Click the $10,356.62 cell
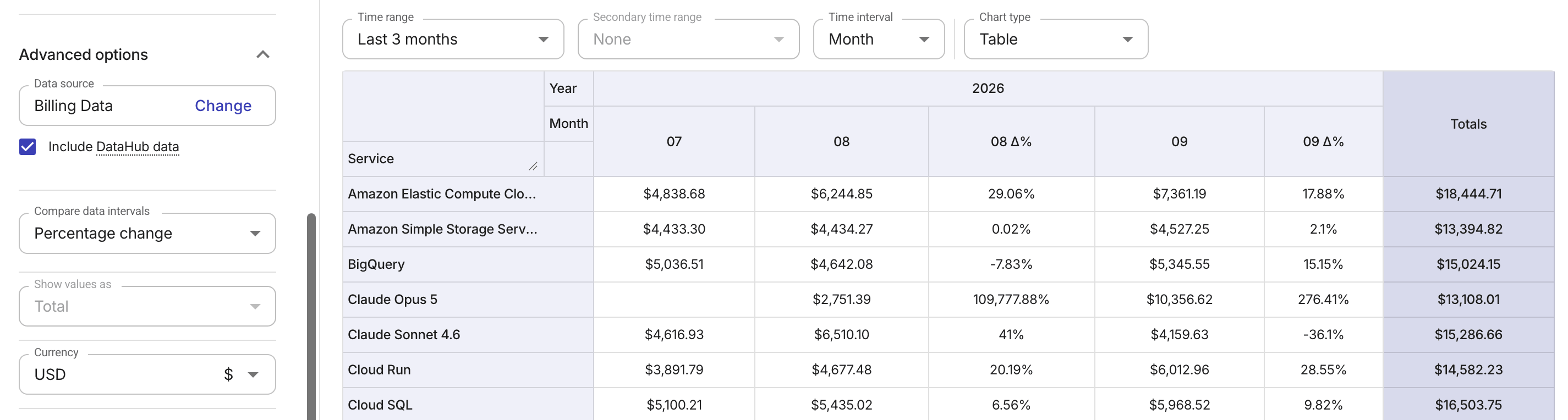Screen dimensions: 1568x420 [1179, 300]
